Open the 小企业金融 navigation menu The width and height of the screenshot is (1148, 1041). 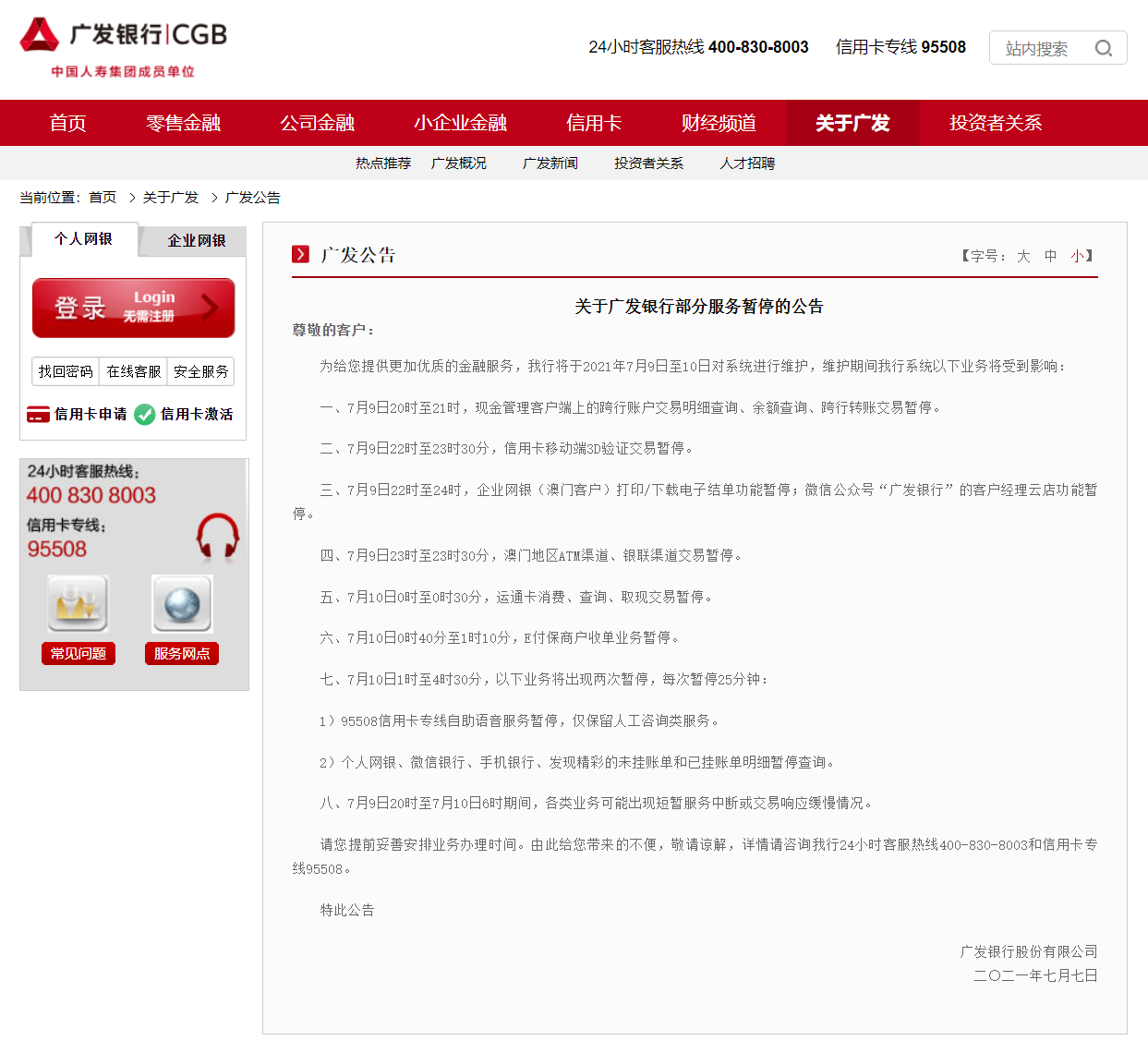pos(460,123)
